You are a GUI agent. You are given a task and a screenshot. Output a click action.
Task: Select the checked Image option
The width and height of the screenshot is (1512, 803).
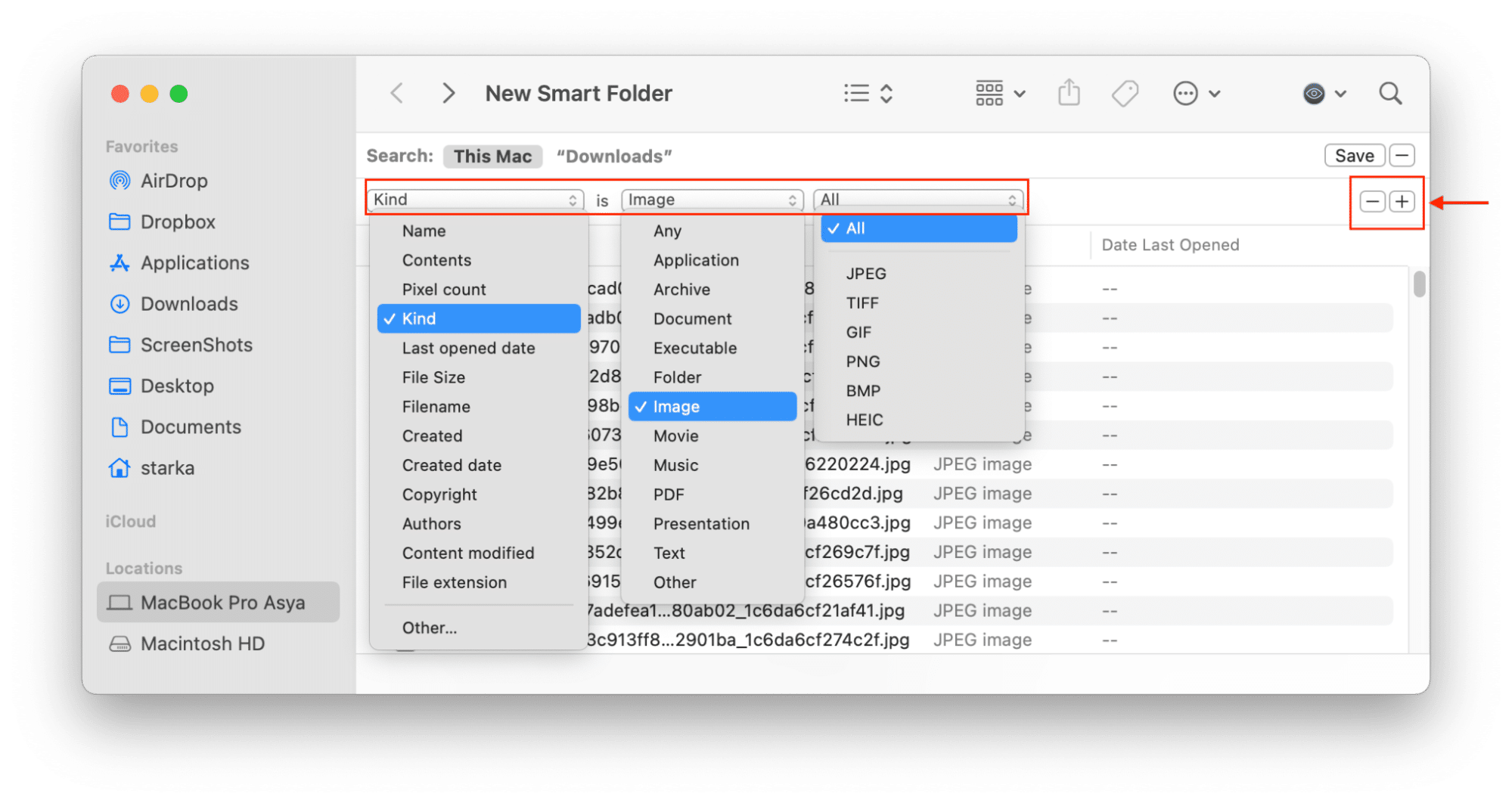(x=711, y=406)
